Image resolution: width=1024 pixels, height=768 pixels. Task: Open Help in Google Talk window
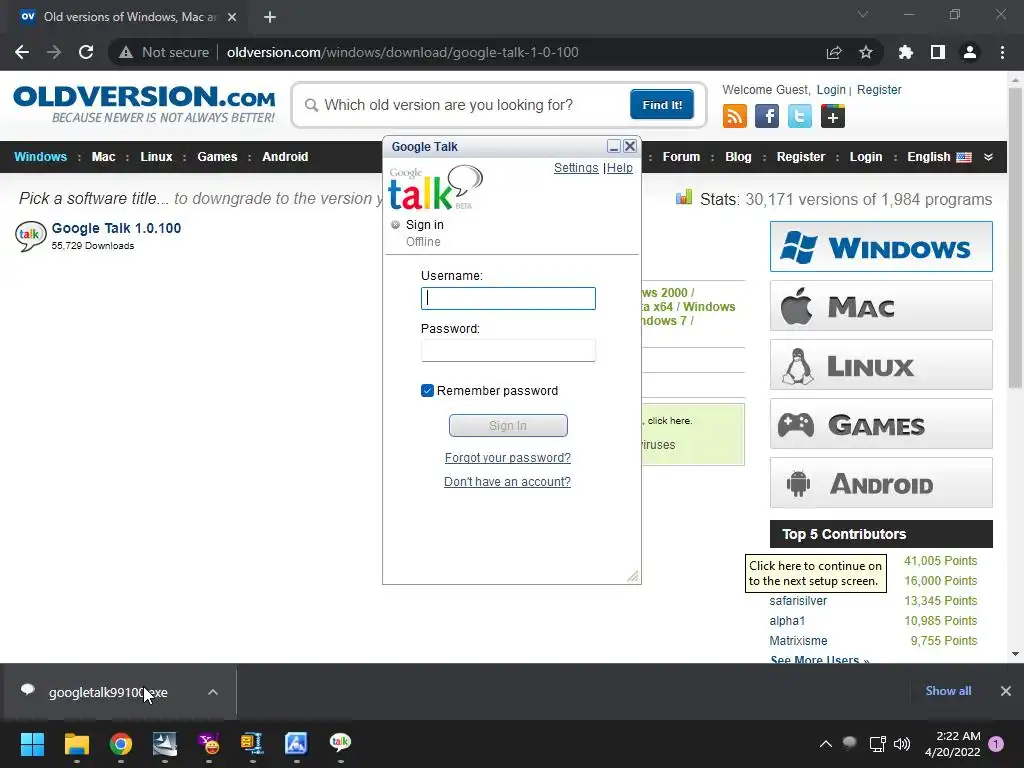pyautogui.click(x=620, y=168)
